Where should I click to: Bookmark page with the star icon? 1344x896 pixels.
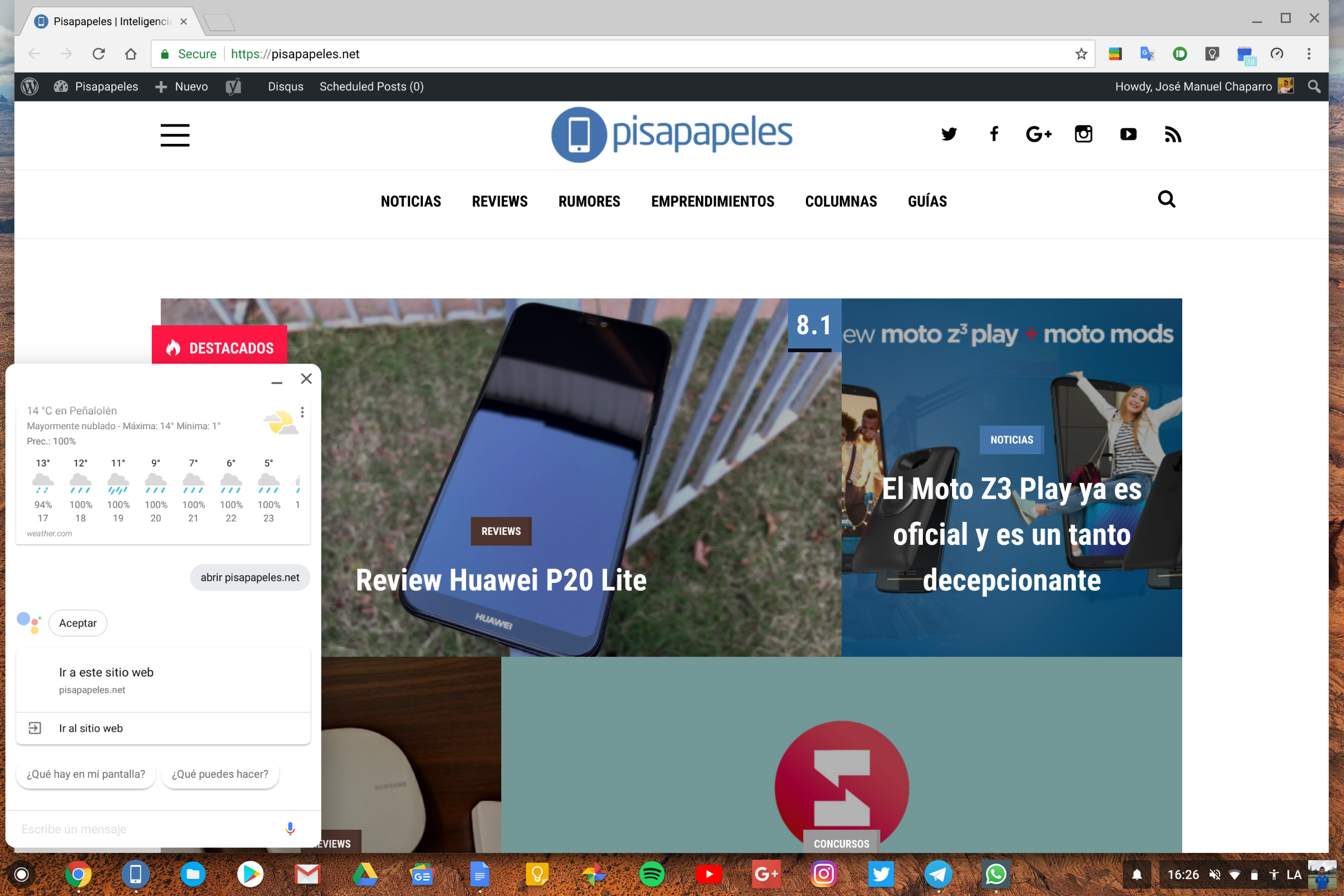pos(1081,54)
